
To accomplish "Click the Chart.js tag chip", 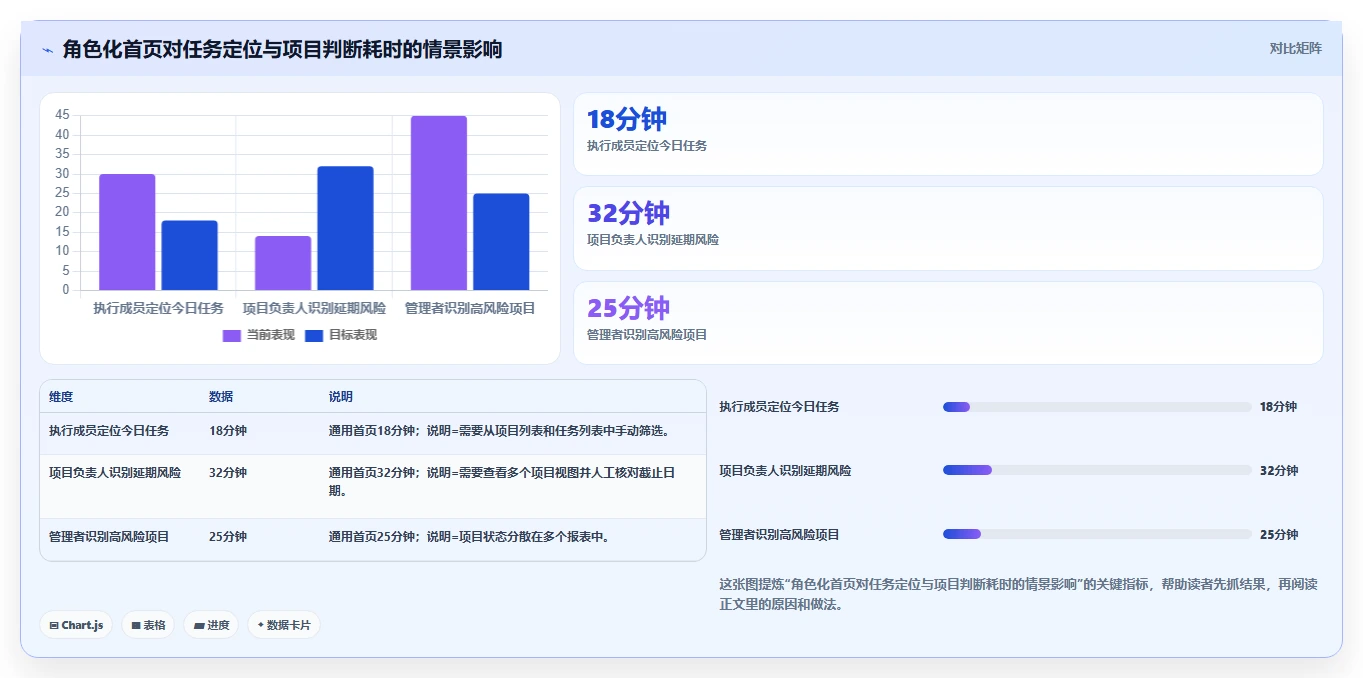I will (x=76, y=625).
